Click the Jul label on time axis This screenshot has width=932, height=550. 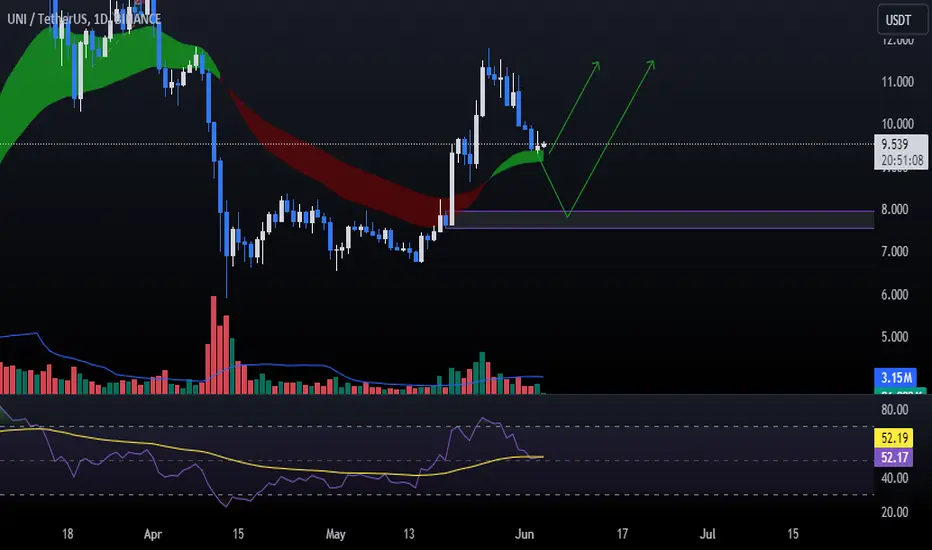(x=707, y=534)
